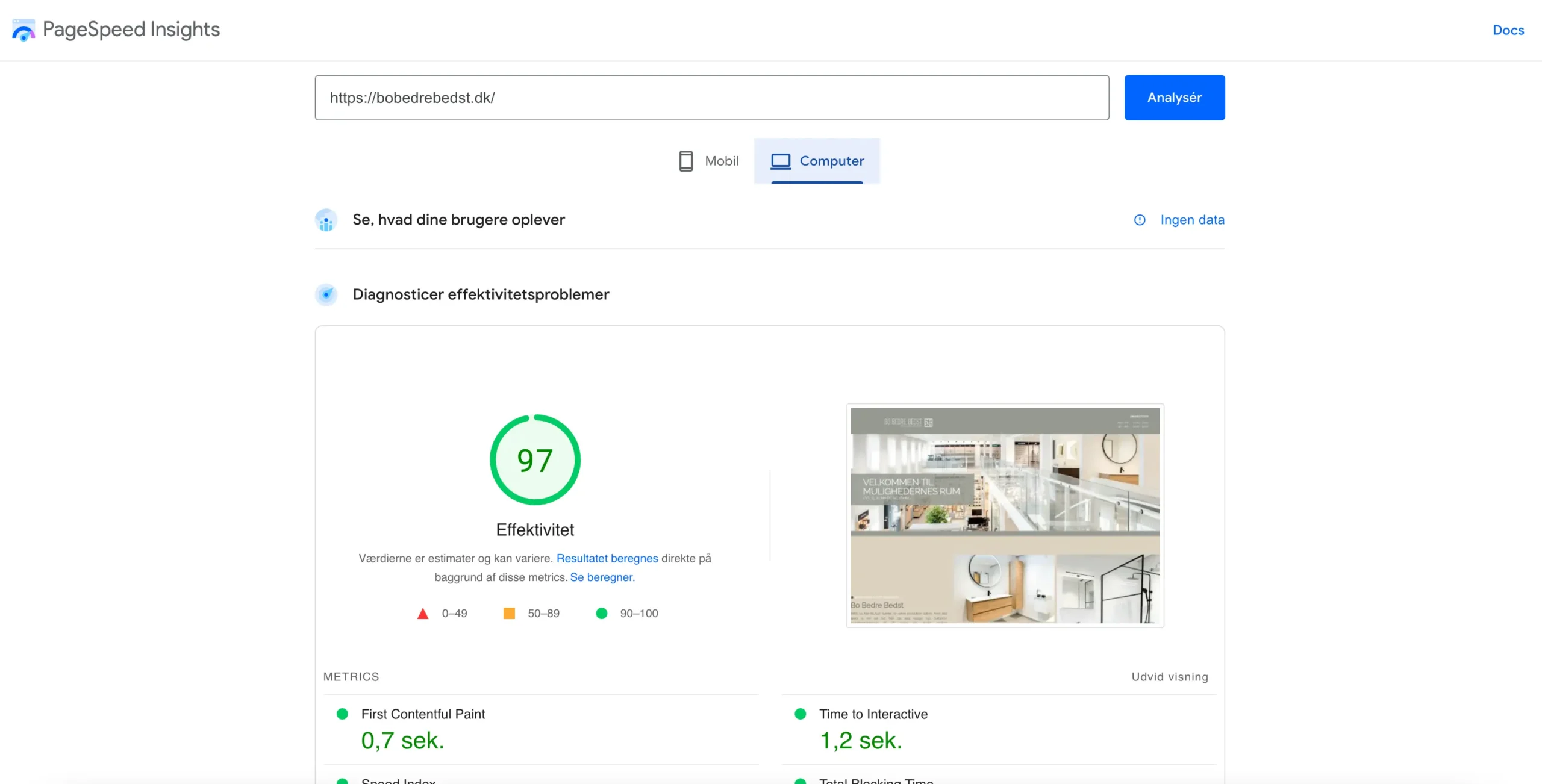Click Udvid visning to expand metrics
Screen dimensions: 1542x784
tap(1170, 677)
